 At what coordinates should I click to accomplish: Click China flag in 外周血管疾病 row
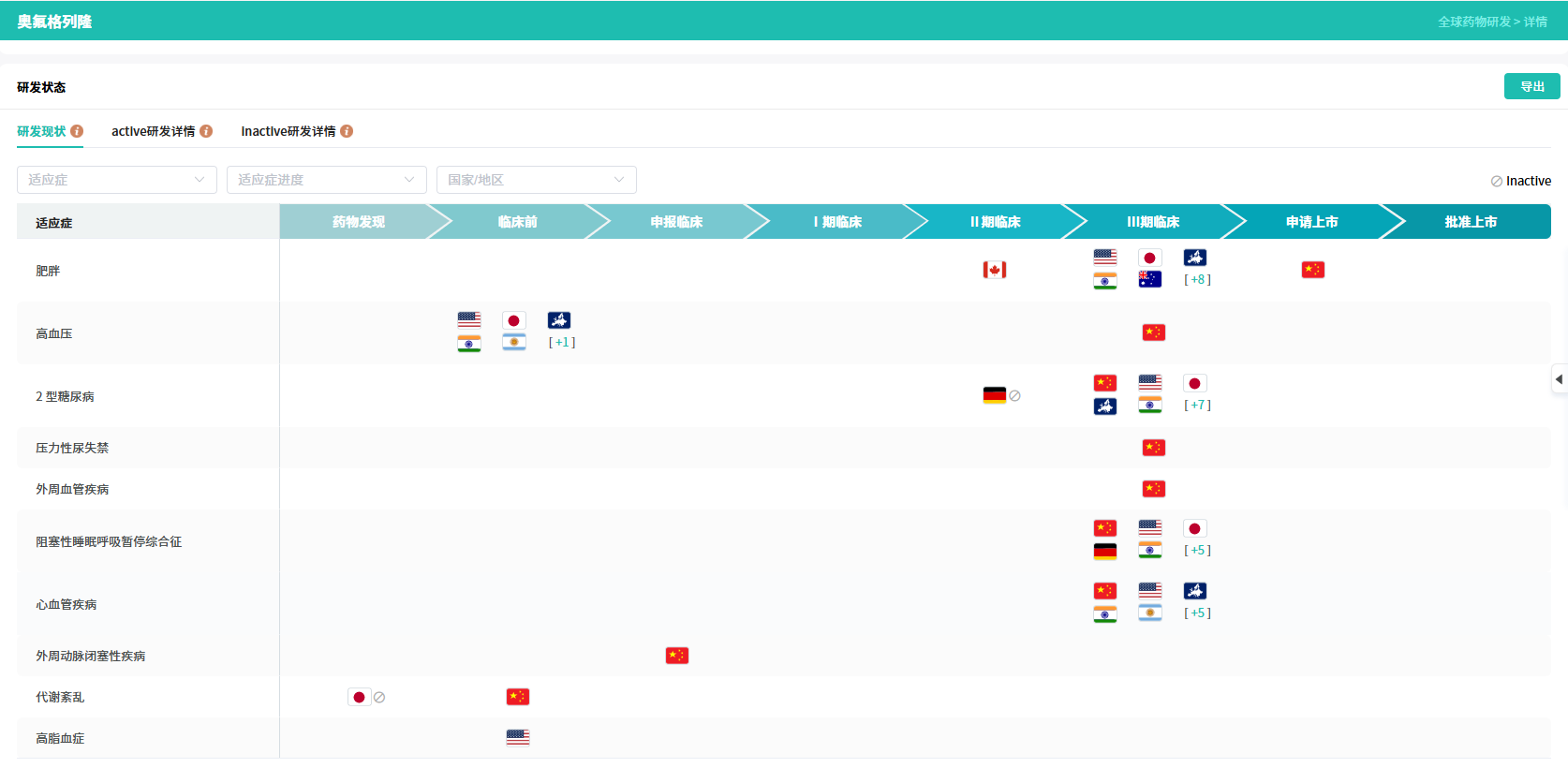click(1154, 489)
